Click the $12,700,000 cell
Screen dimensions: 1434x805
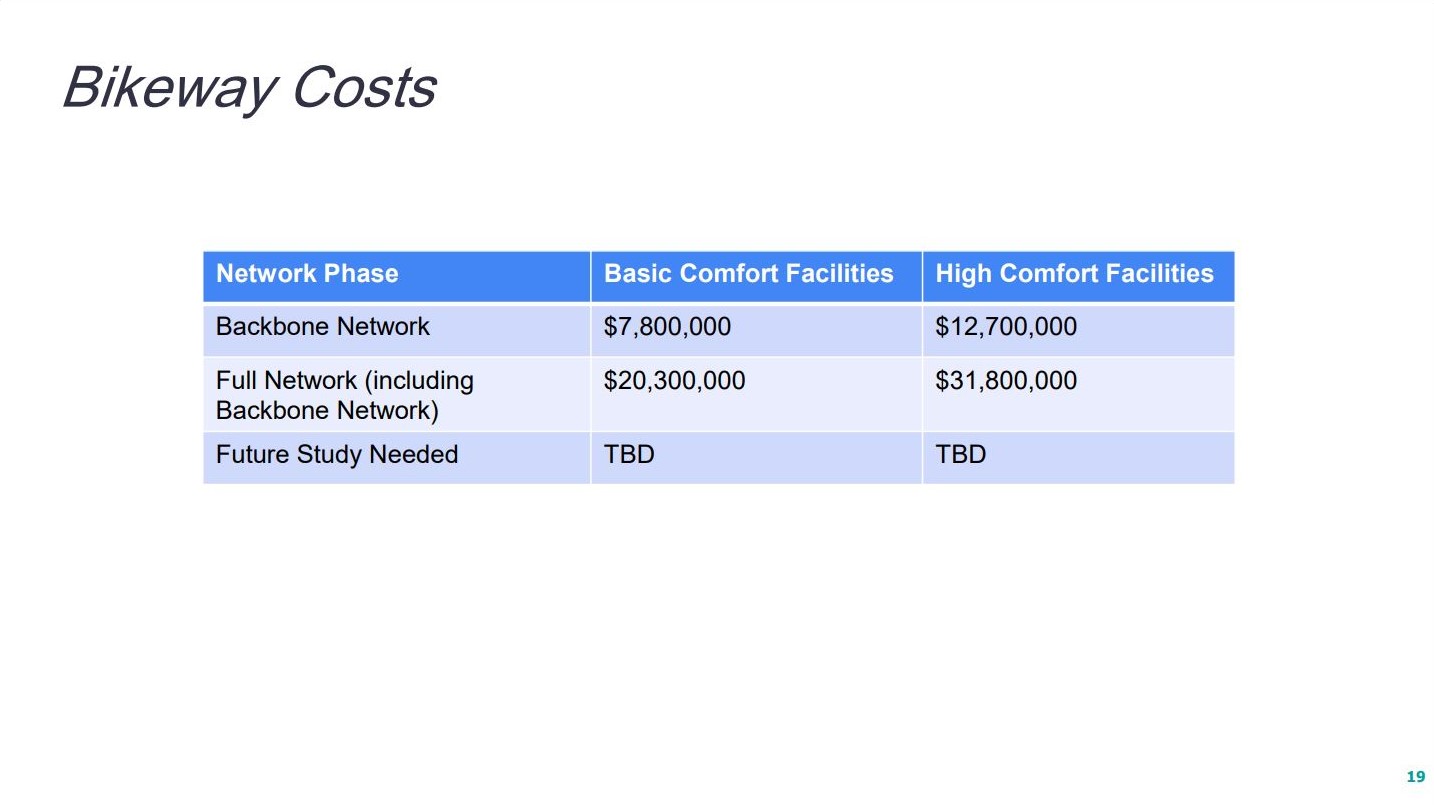pos(1005,327)
